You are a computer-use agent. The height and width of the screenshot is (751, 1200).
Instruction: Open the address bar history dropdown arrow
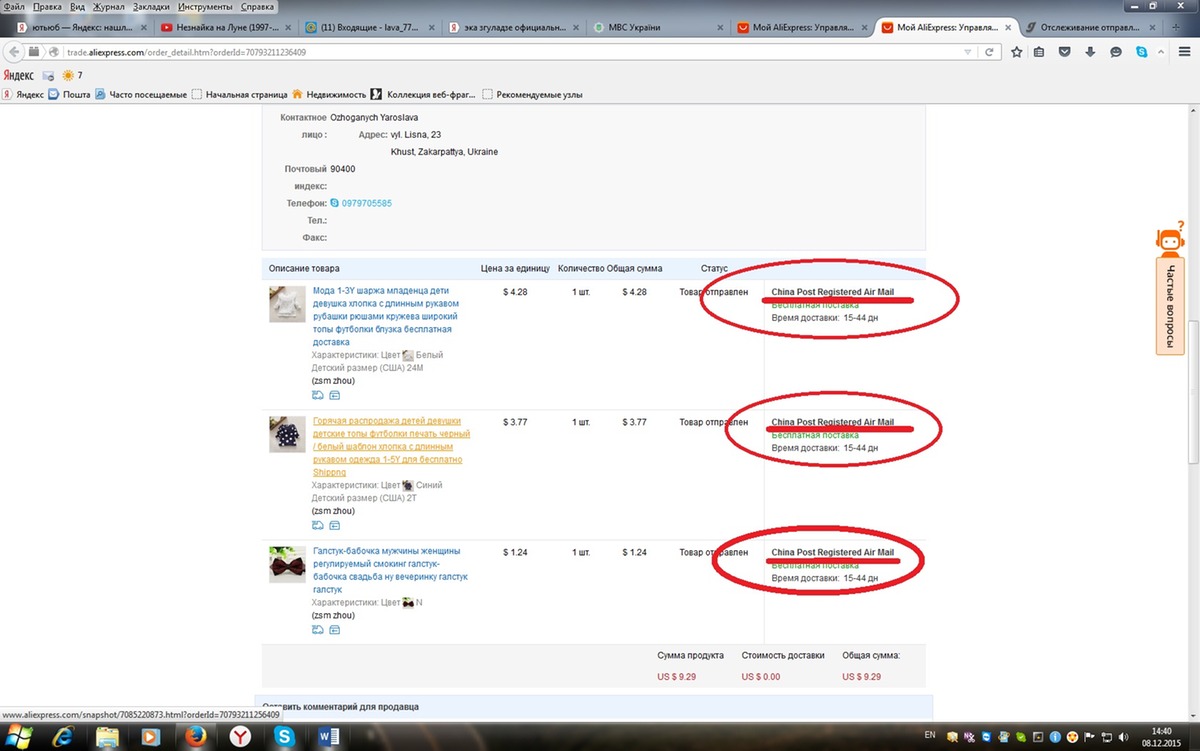[968, 52]
